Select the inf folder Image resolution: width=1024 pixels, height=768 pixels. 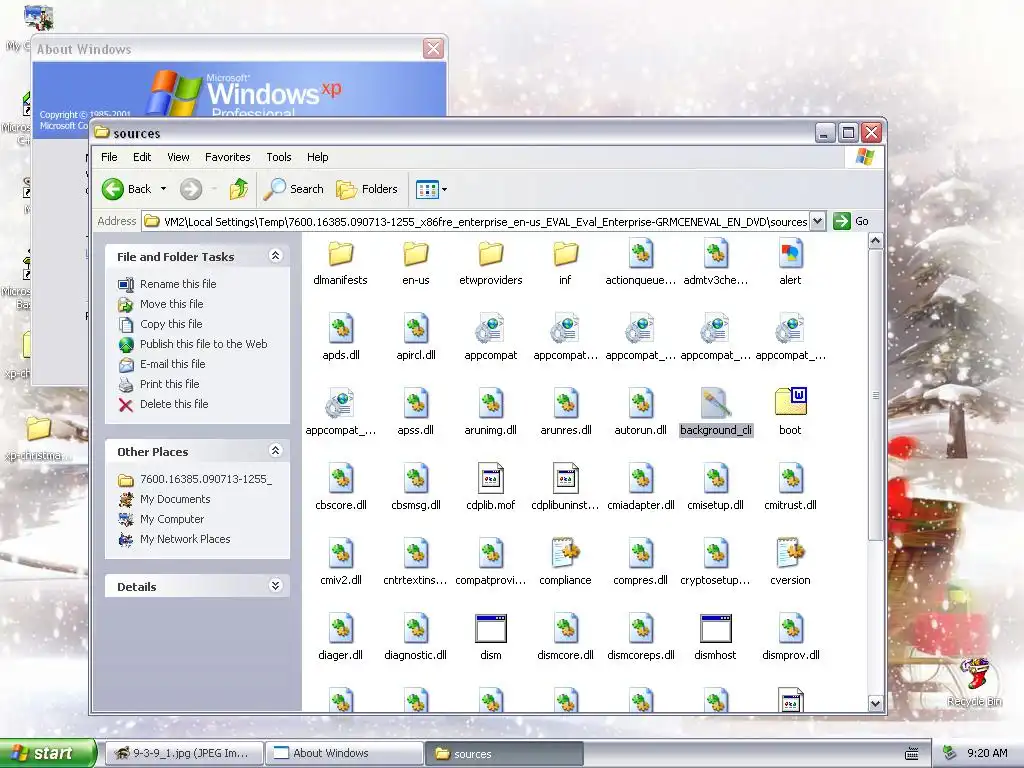click(565, 263)
